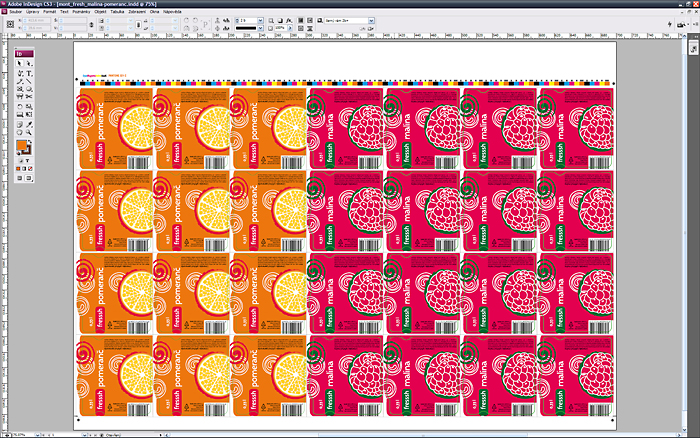Open the stroke style dropdown

[260, 28]
